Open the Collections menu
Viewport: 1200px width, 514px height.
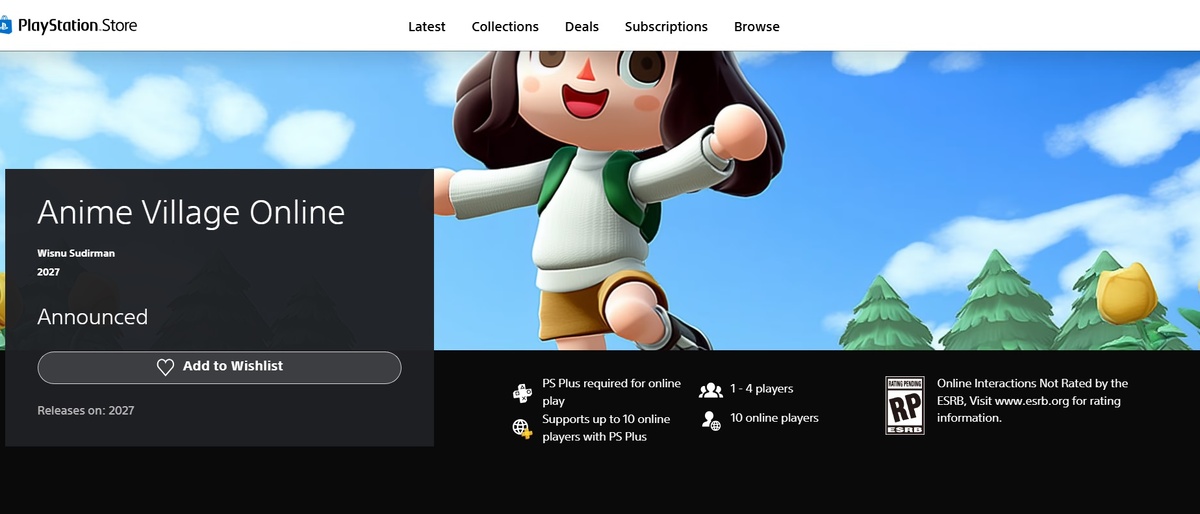[x=505, y=27]
